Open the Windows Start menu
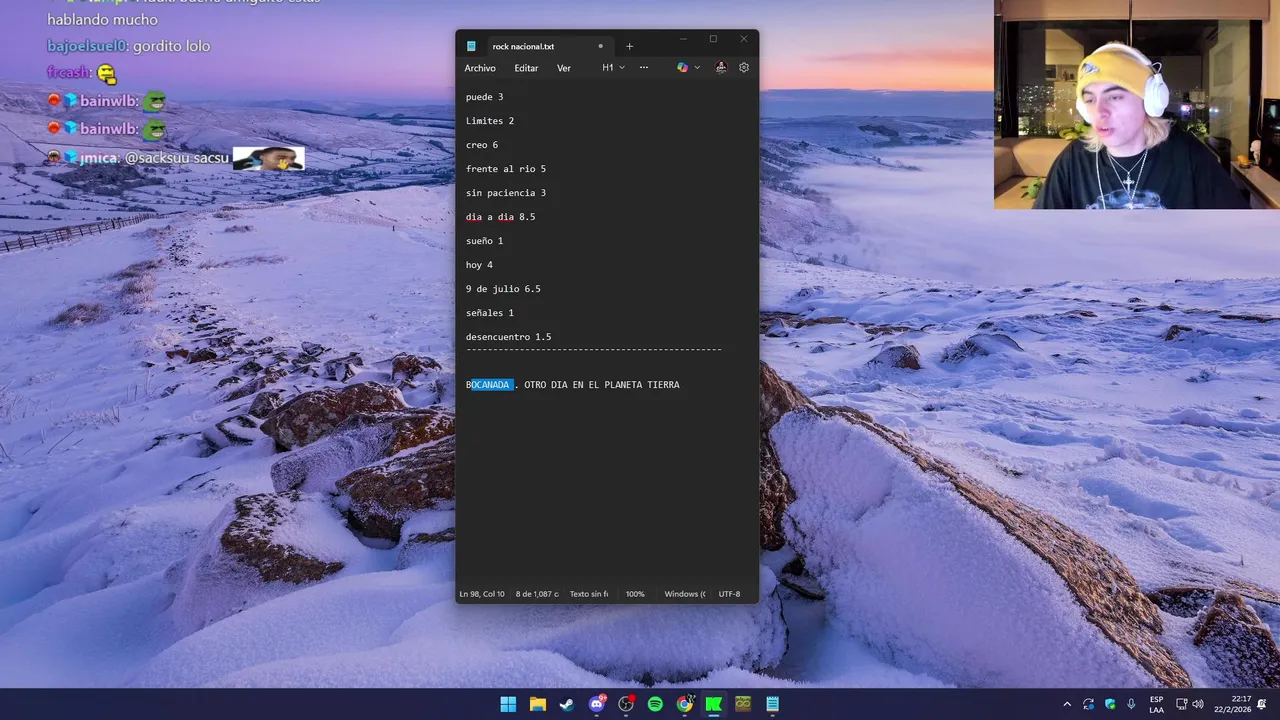The width and height of the screenshot is (1280, 720). pos(508,704)
